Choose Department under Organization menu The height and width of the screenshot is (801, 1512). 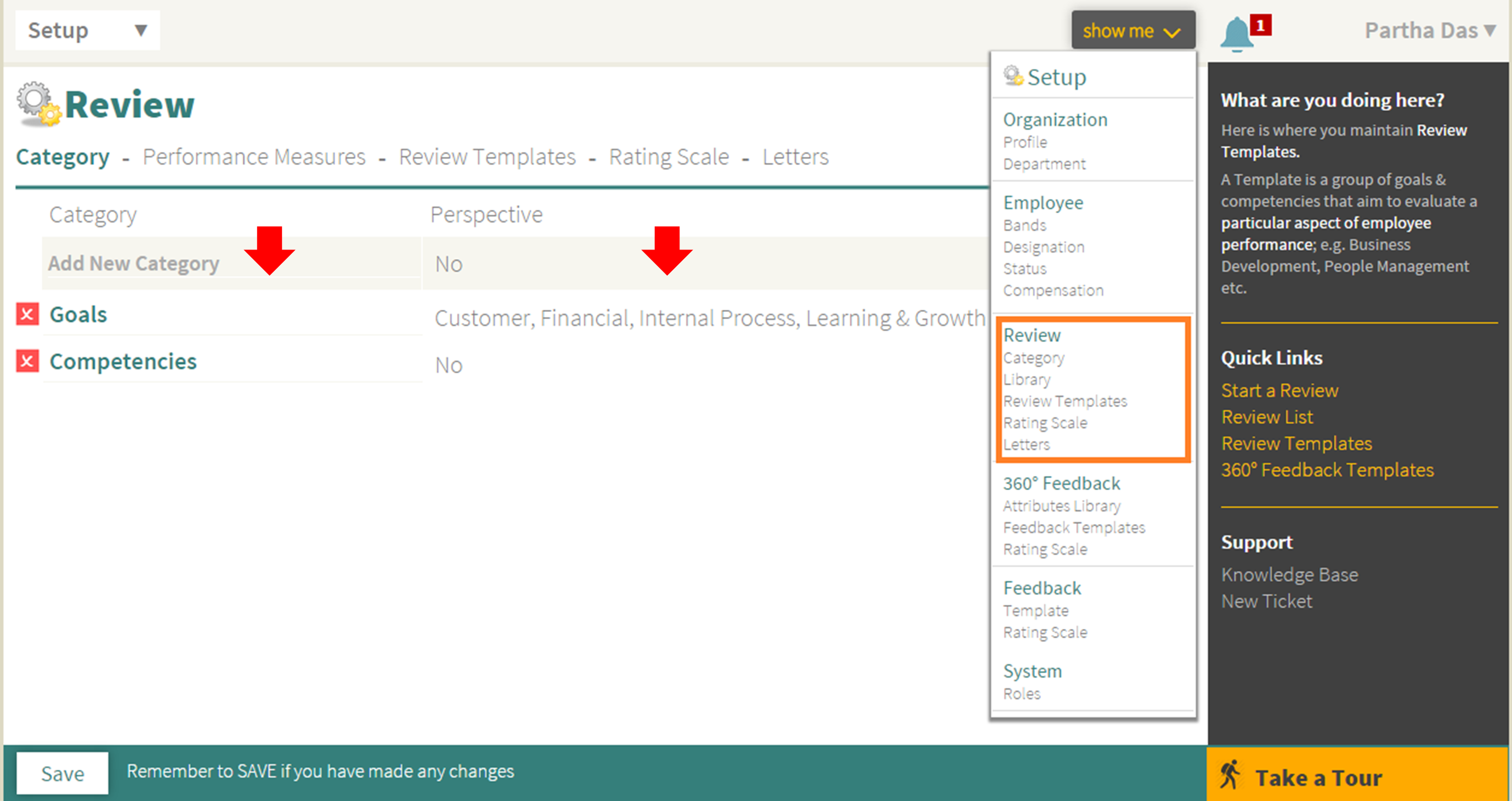pos(1044,164)
